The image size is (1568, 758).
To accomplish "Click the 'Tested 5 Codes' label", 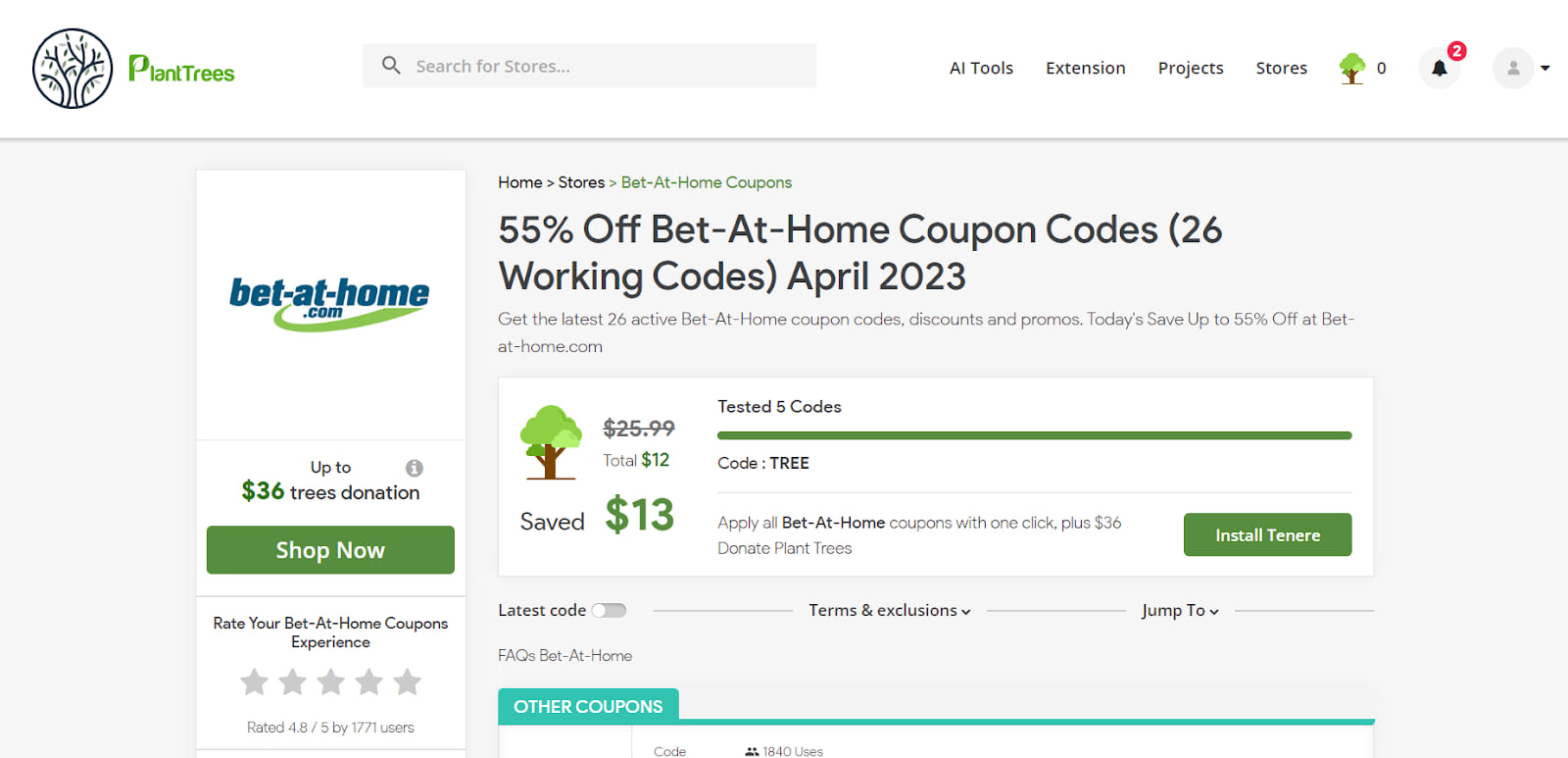I will [x=779, y=406].
